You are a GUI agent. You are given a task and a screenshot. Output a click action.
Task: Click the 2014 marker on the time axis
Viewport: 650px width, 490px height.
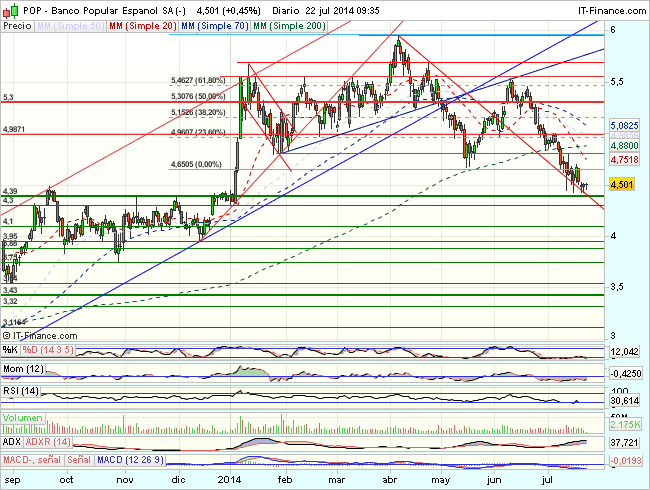click(x=230, y=479)
